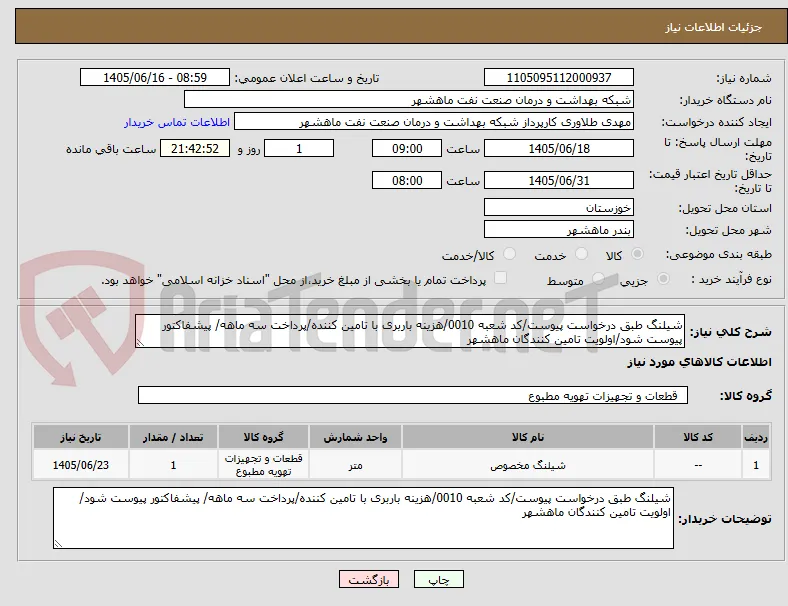Select the متوسط purchase type radio

tap(598, 279)
